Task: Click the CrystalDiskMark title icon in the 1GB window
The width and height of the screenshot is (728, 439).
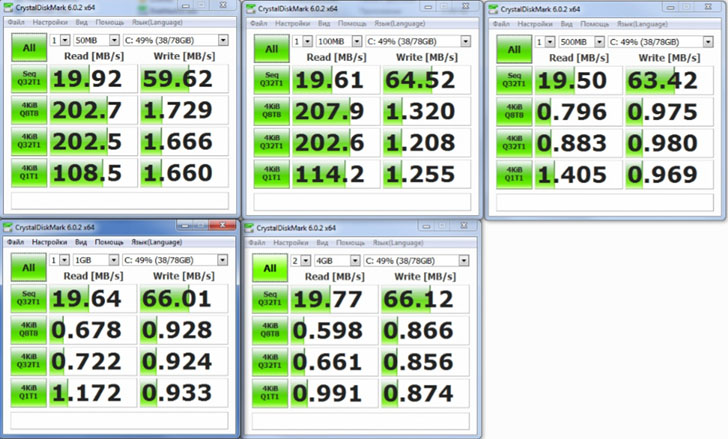Action: [x=7, y=227]
